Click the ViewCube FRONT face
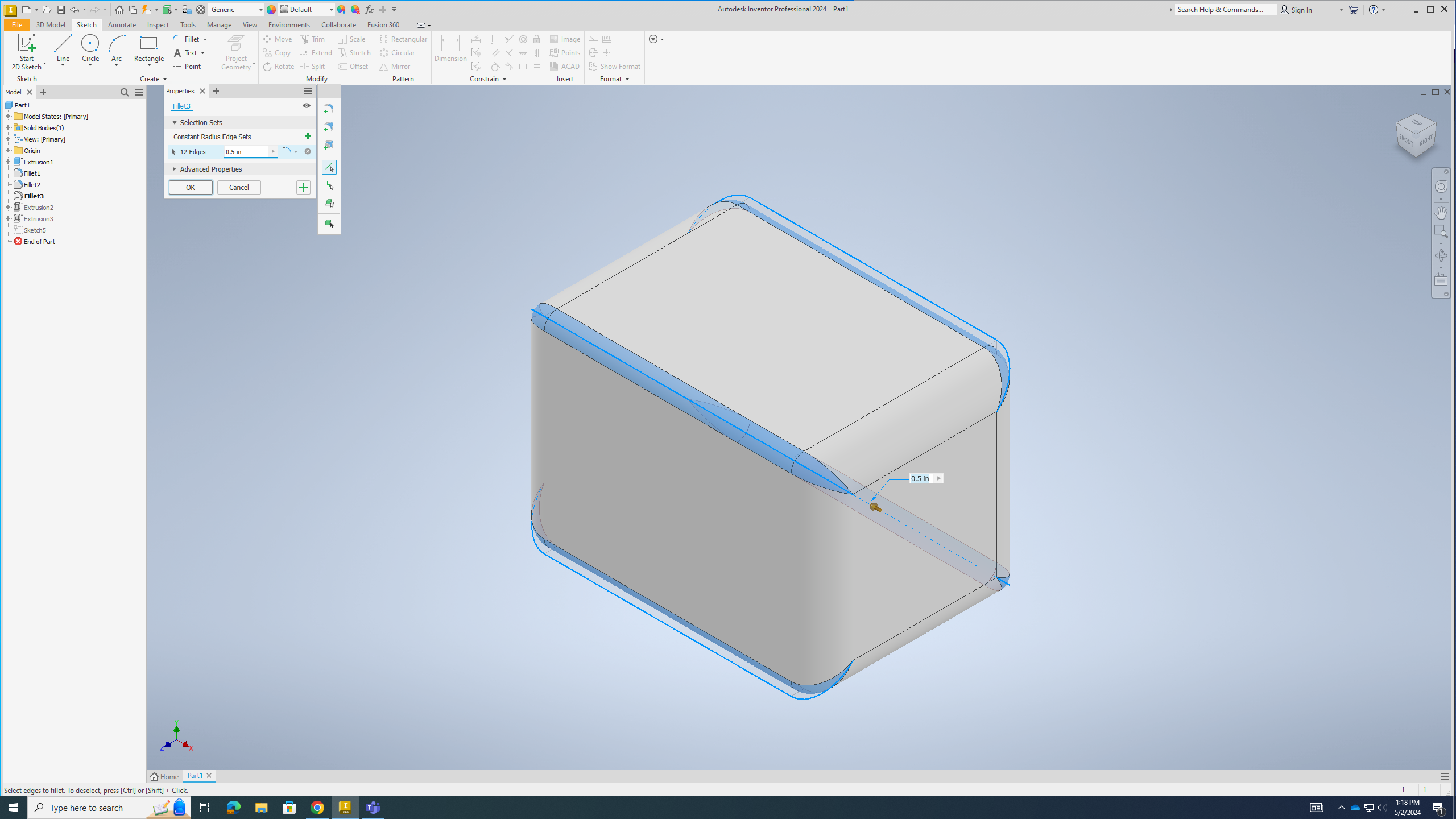 (1406, 139)
